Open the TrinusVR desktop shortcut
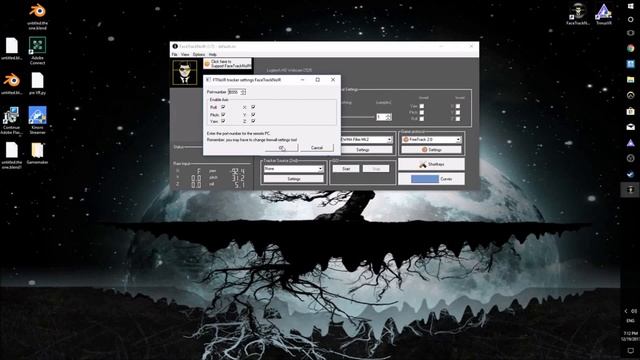640x360 pixels. pos(604,14)
